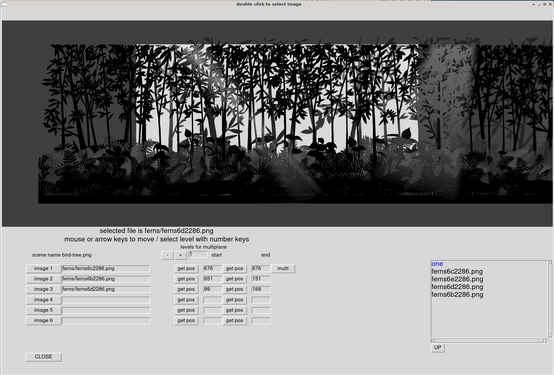Click the file list horizontal scrollbar
This screenshot has width=554, height=375.
pyautogui.click(x=489, y=341)
